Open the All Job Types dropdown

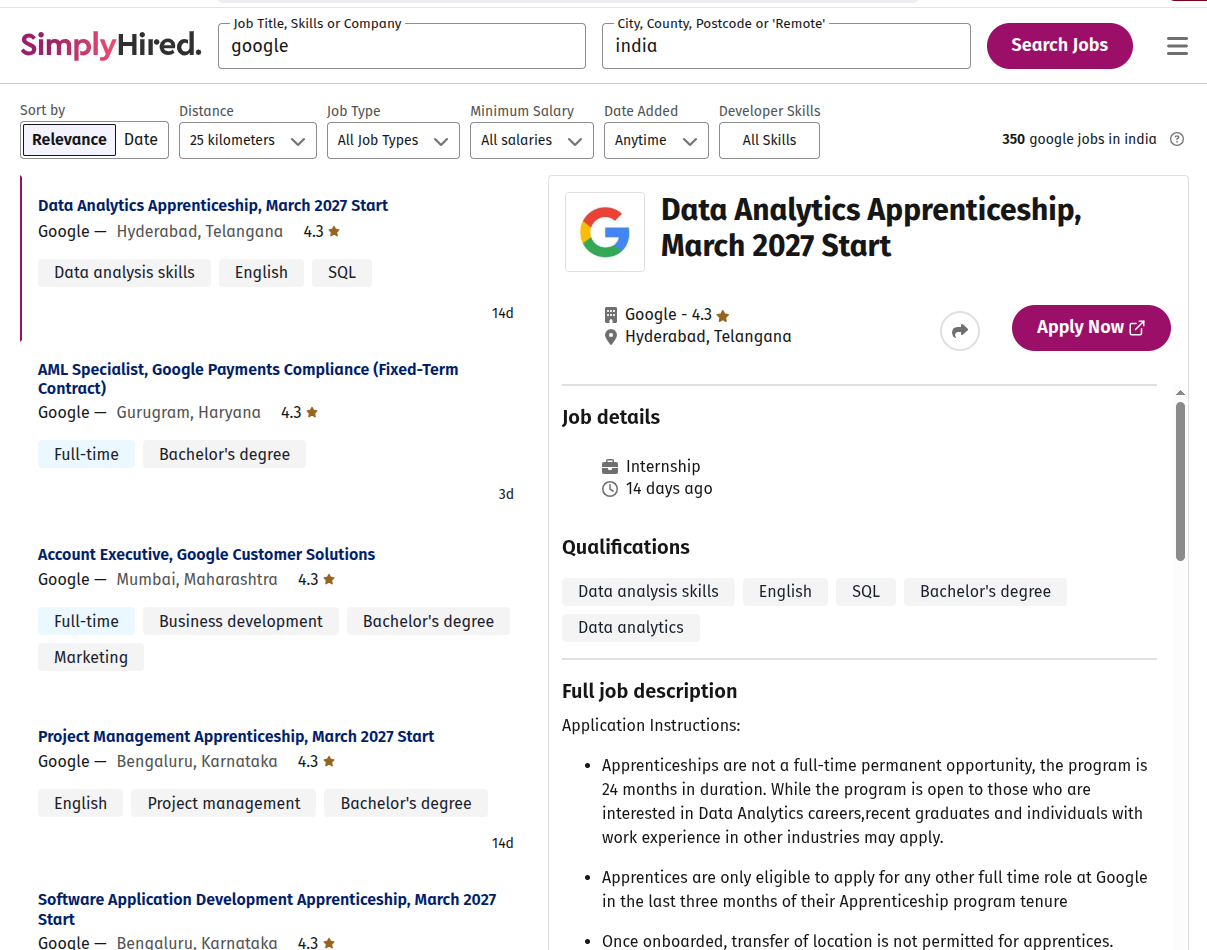click(x=393, y=140)
